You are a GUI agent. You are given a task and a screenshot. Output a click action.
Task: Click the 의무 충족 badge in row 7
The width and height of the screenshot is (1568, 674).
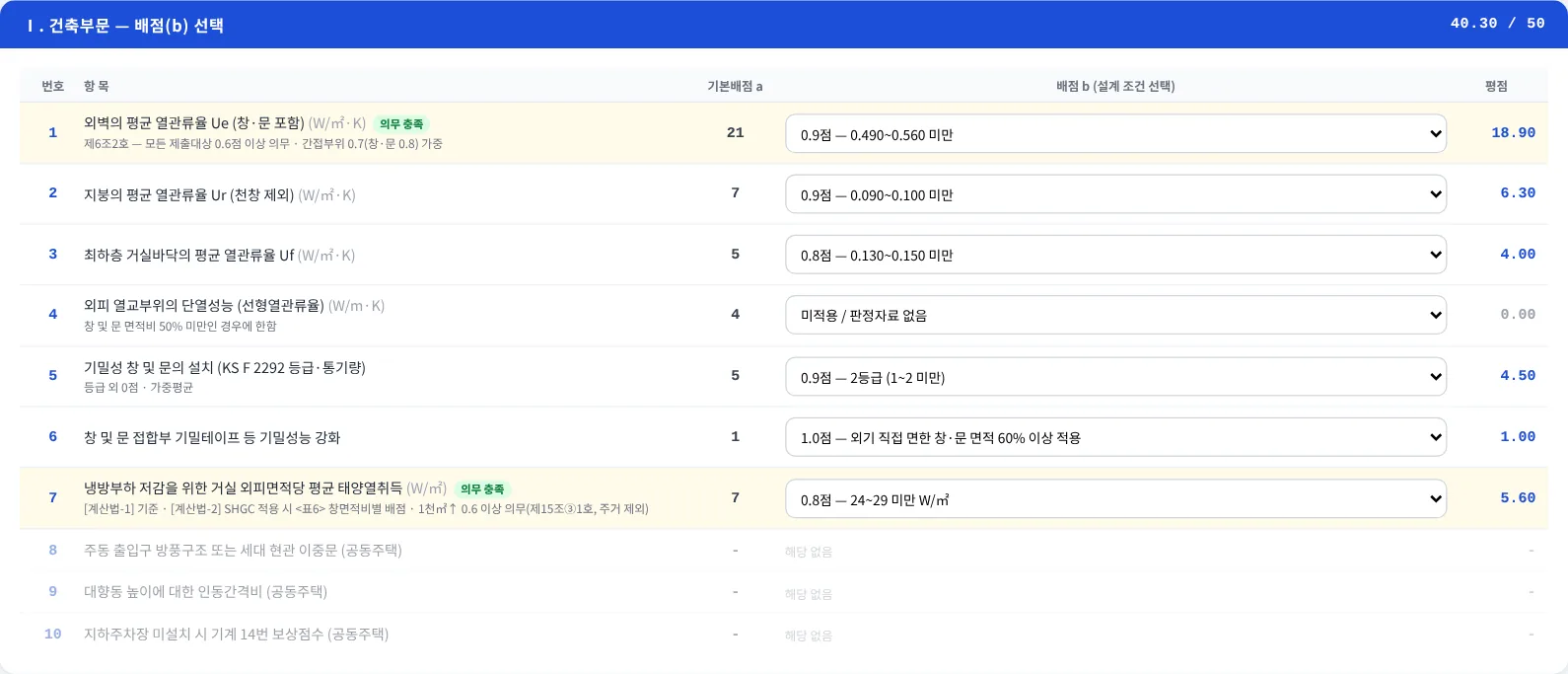pyautogui.click(x=482, y=489)
